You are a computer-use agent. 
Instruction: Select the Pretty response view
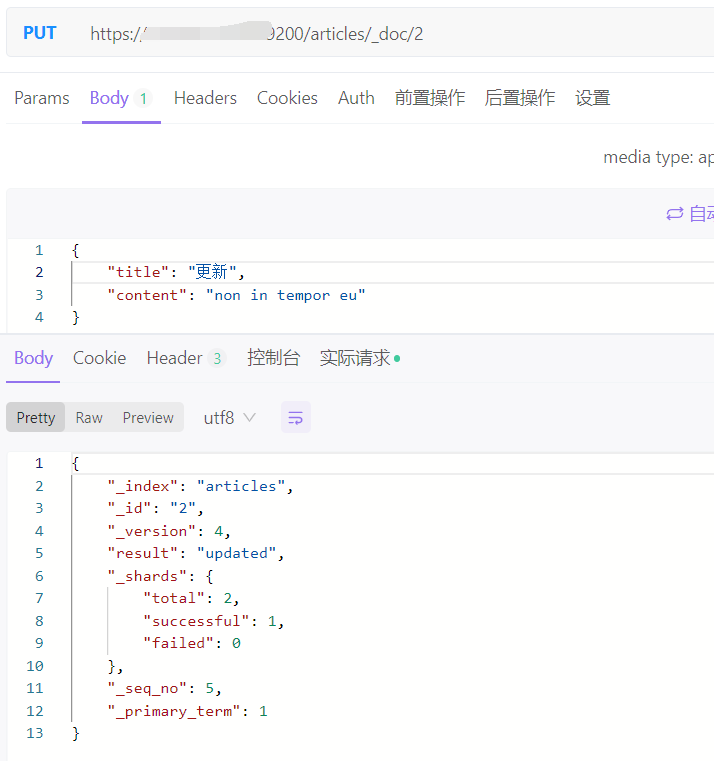[36, 418]
